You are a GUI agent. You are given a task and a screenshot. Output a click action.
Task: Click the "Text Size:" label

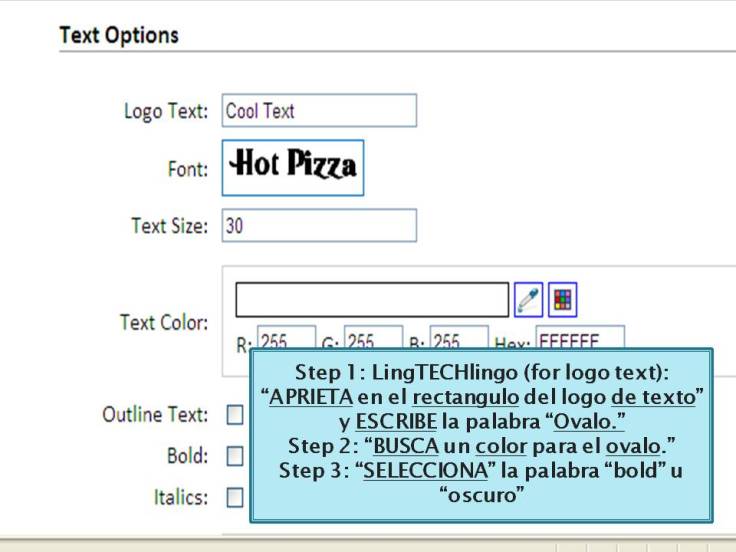[x=169, y=225]
